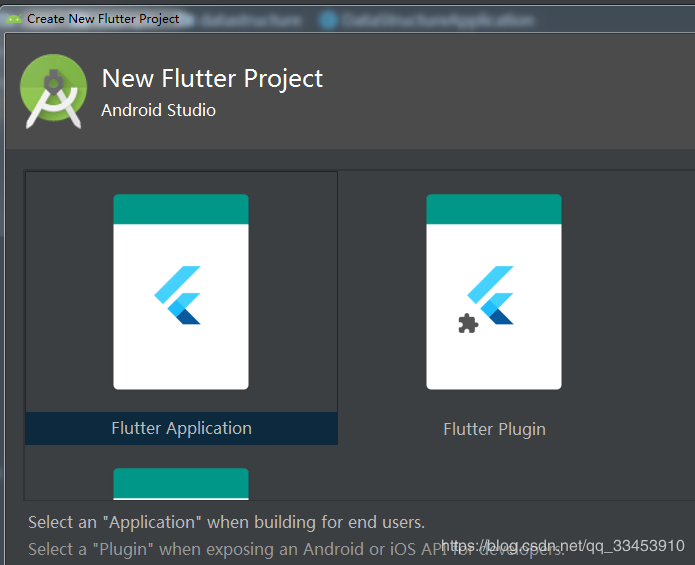695x565 pixels.
Task: Click the puzzle piece icon on Plugin card
Action: pos(468,323)
